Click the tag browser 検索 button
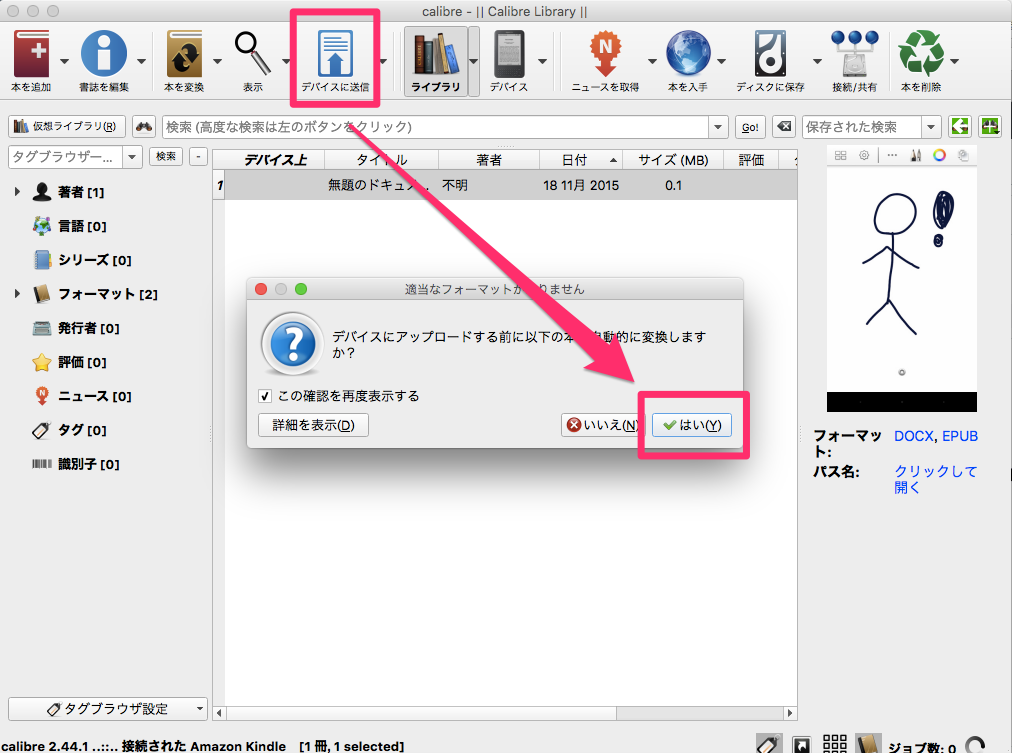The width and height of the screenshot is (1012, 753). pos(166,156)
